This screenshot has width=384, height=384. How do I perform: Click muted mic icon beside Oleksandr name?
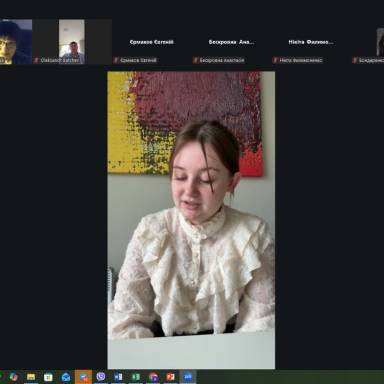pyautogui.click(x=36, y=60)
